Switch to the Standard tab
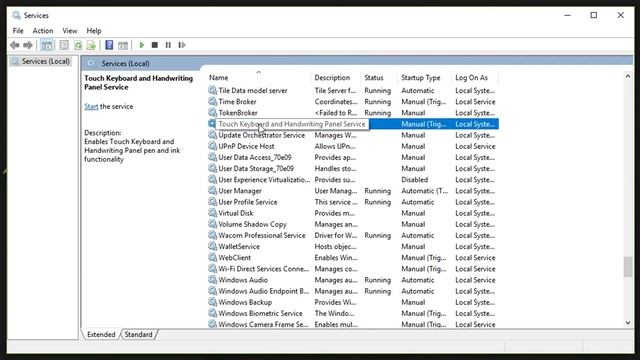The height and width of the screenshot is (360, 640). tap(138, 334)
